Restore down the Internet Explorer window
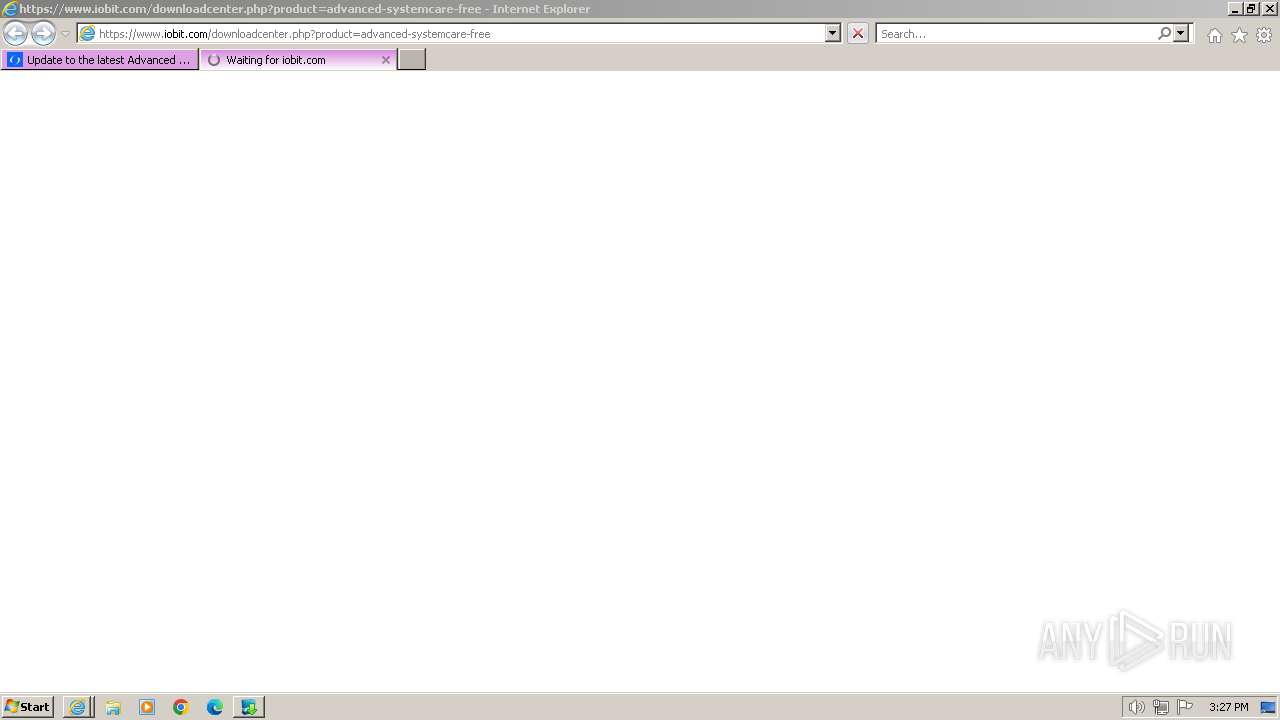 [1252, 9]
